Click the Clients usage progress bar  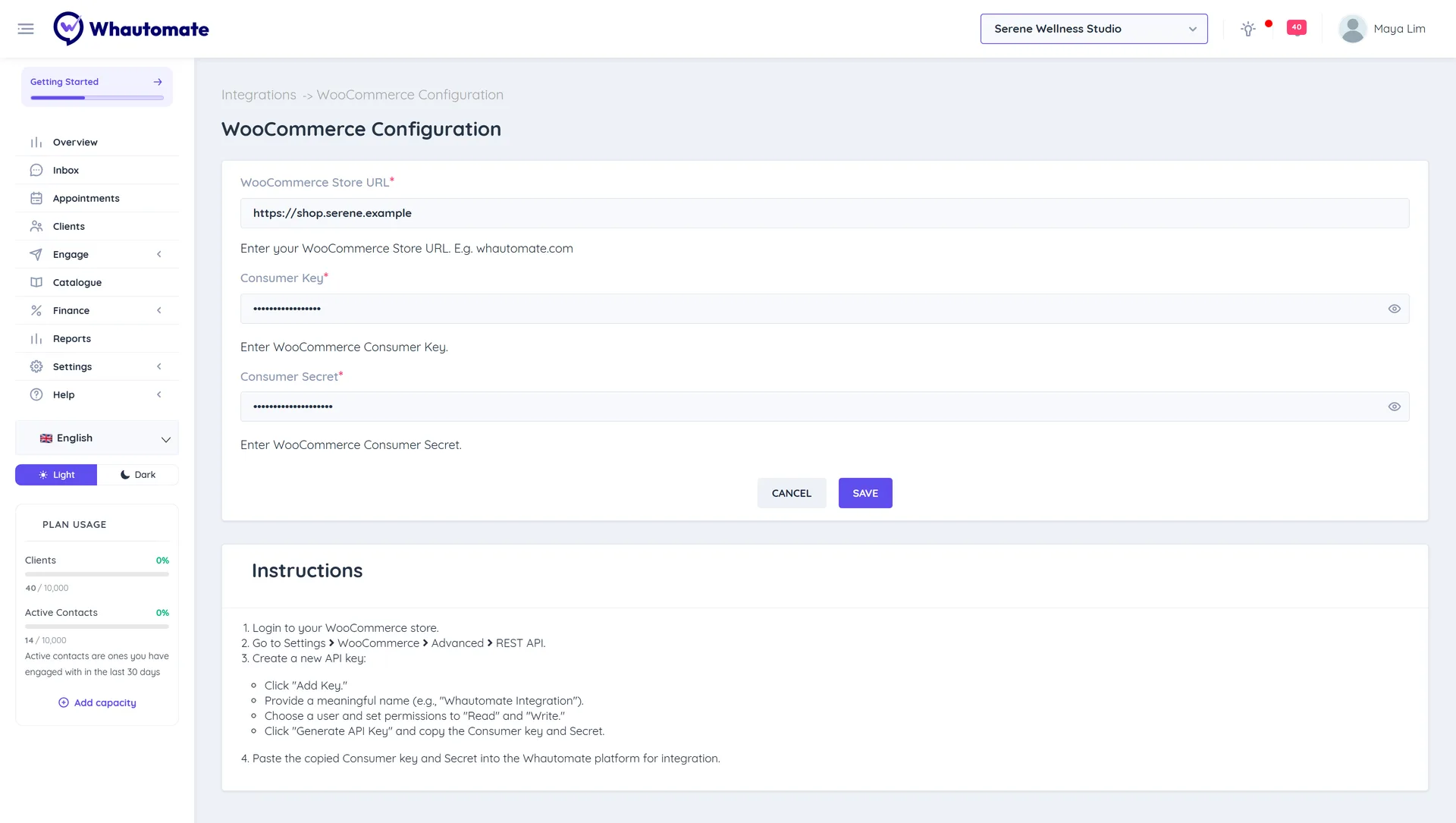tap(97, 574)
